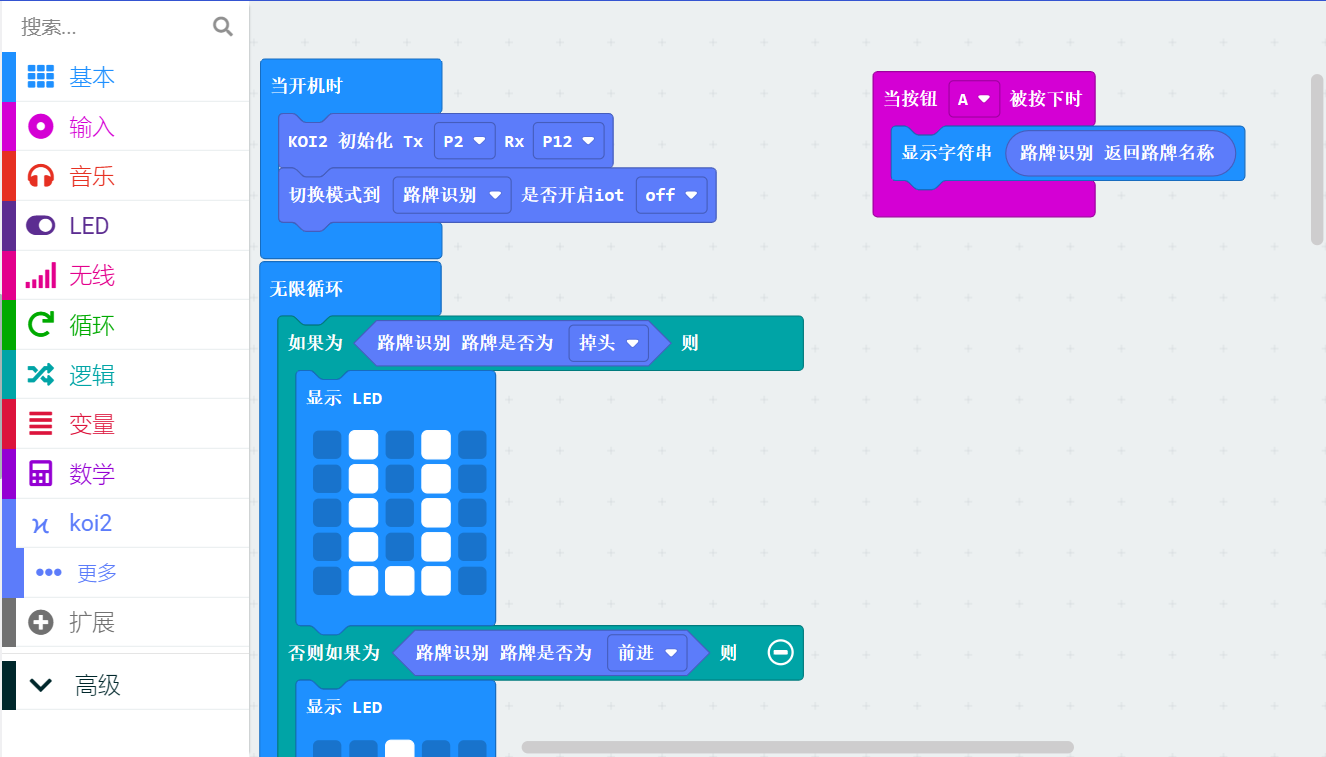This screenshot has width=1326, height=757.
Task: Open the LED block category
Action: point(125,226)
